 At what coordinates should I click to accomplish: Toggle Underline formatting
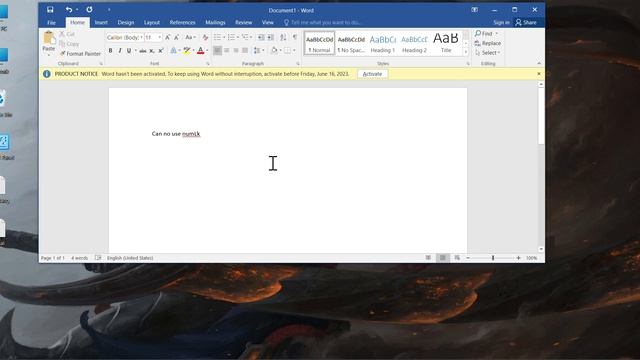[x=129, y=51]
